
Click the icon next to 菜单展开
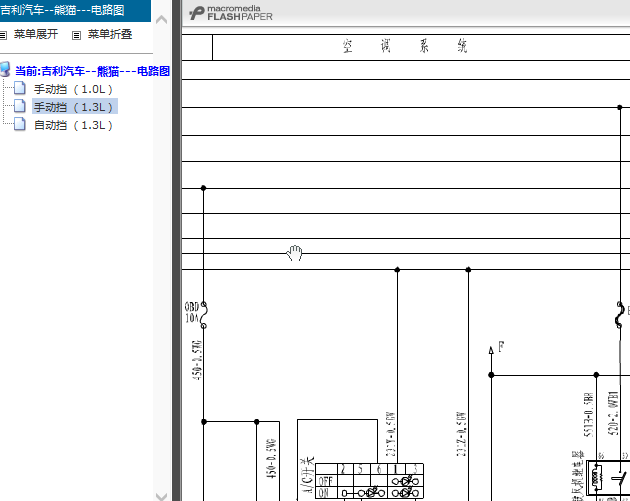[x=3, y=35]
